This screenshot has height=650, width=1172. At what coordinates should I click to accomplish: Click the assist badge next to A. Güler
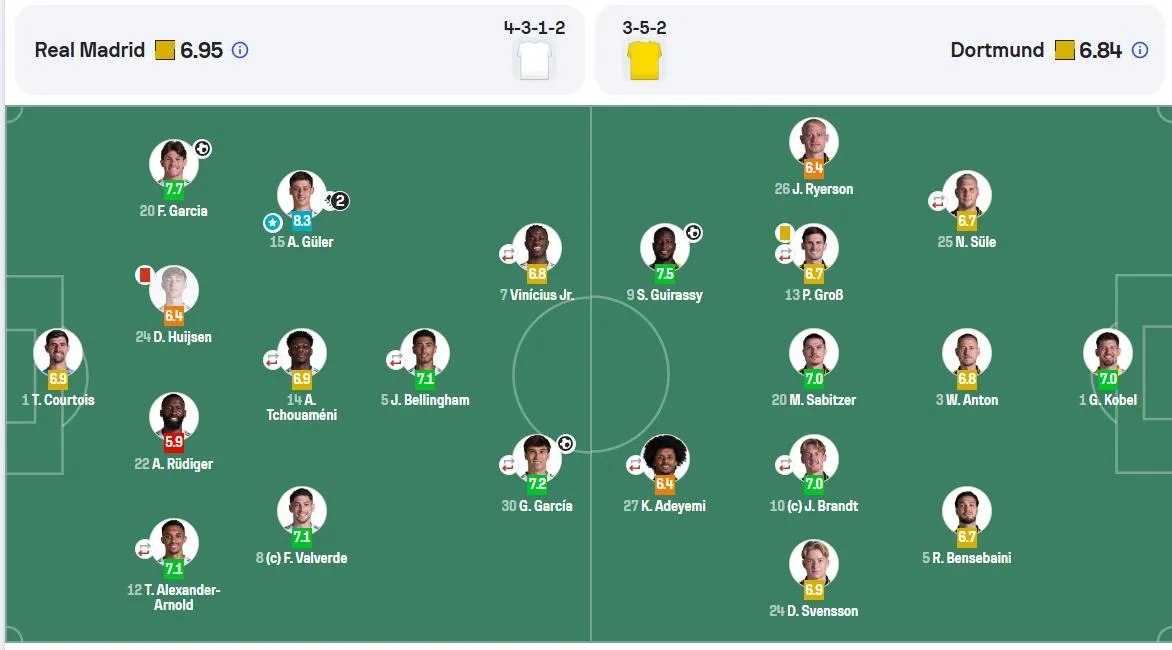click(x=338, y=201)
